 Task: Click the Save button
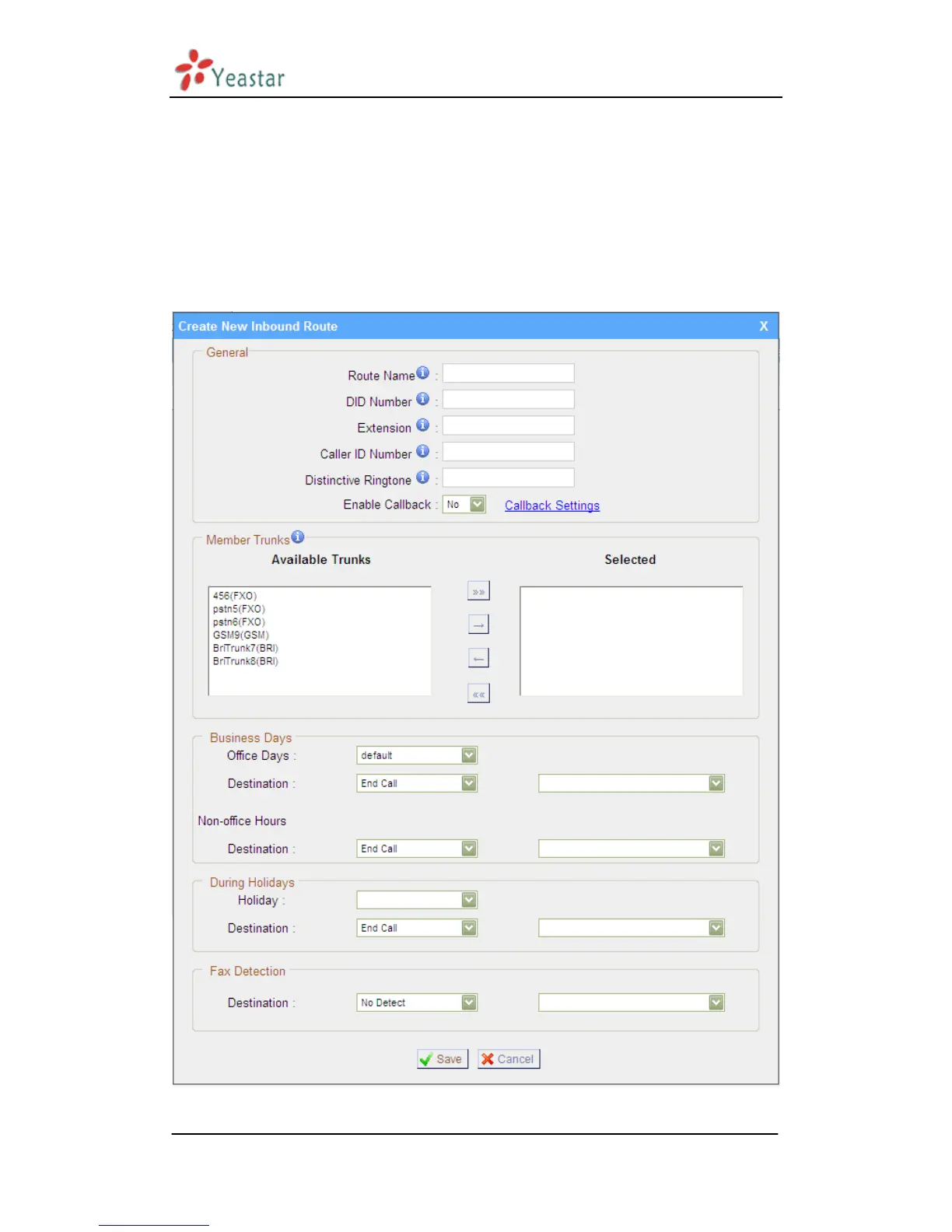443,1059
